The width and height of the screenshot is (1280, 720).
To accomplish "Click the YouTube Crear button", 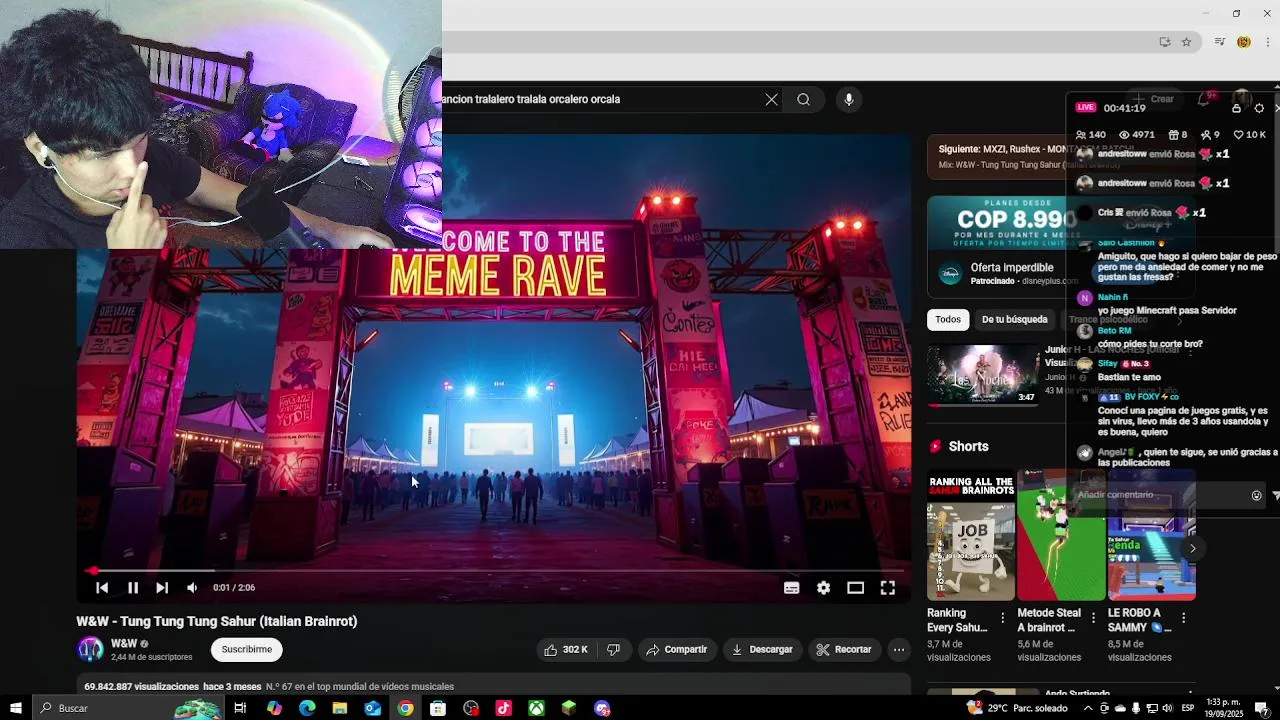I will [1153, 99].
